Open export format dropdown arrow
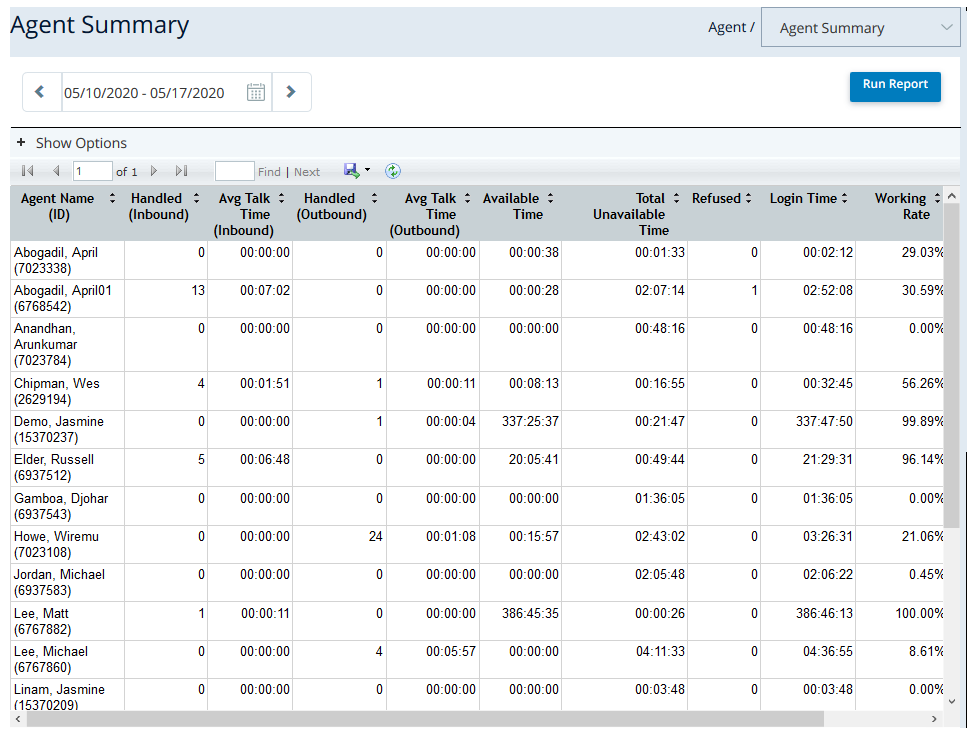This screenshot has width=977, height=733. click(x=367, y=170)
